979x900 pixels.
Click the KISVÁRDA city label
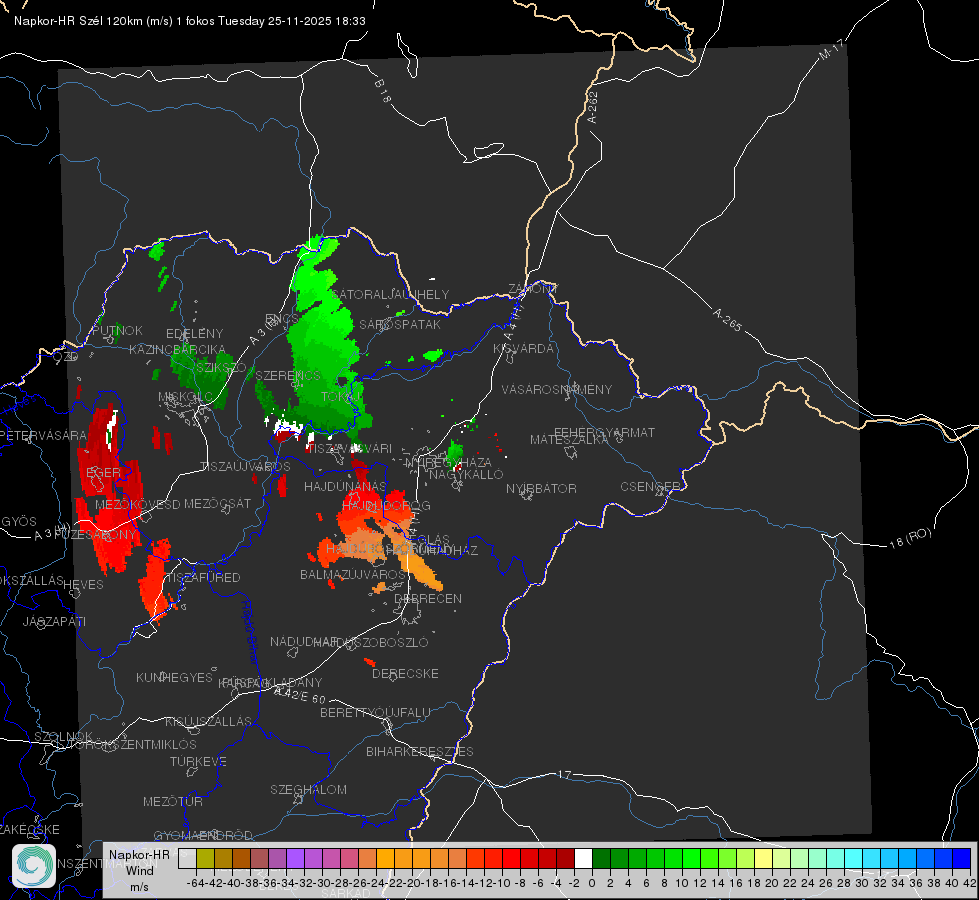pos(523,349)
